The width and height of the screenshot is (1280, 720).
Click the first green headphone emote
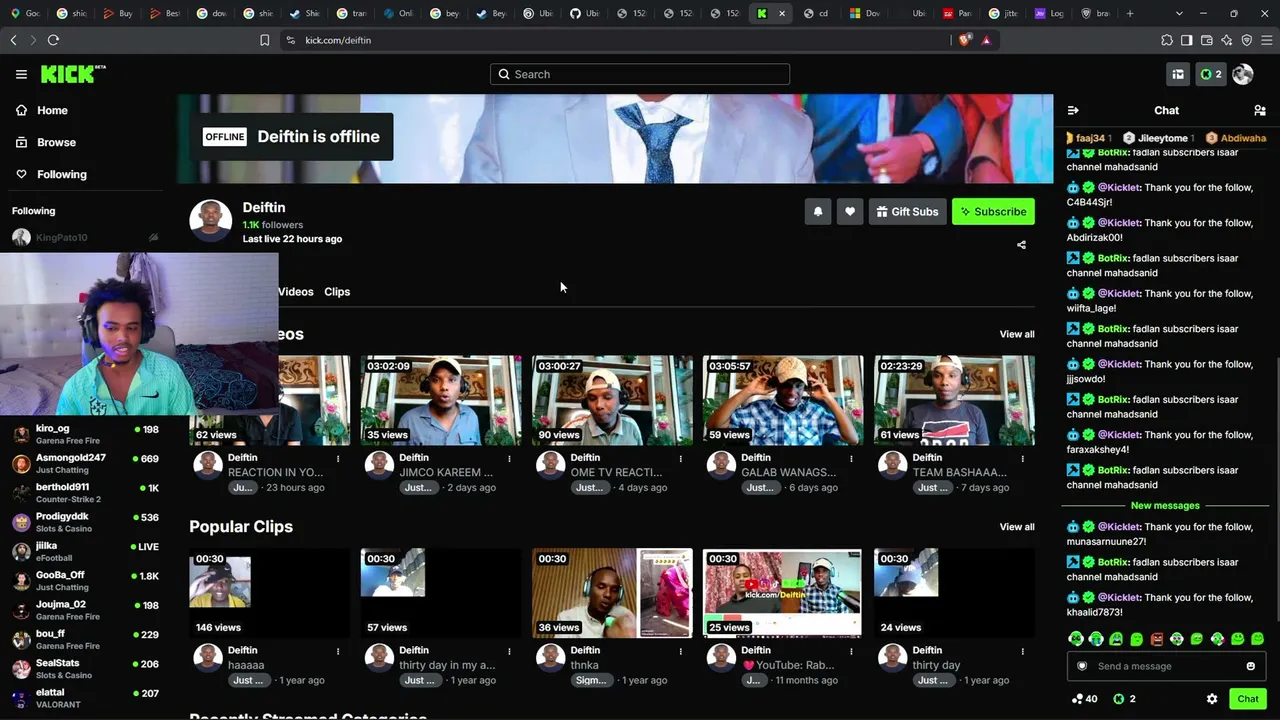[1076, 639]
